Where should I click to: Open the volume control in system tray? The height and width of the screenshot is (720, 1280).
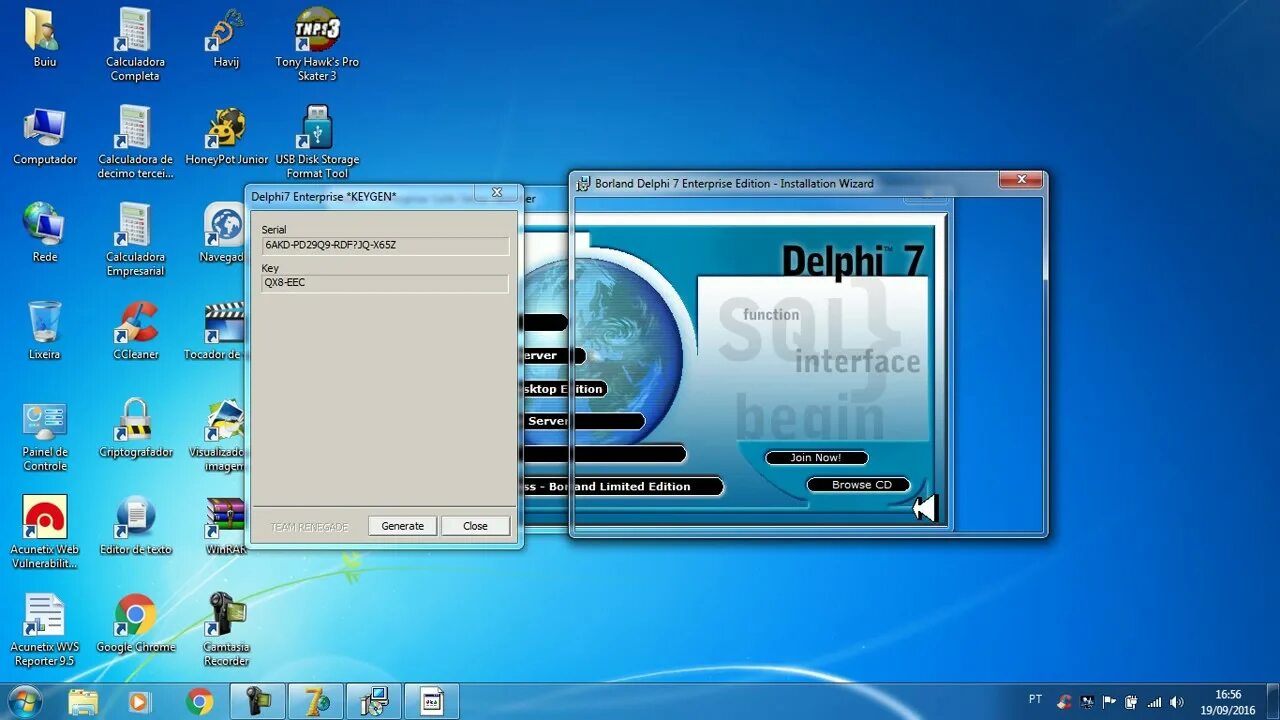(1177, 702)
